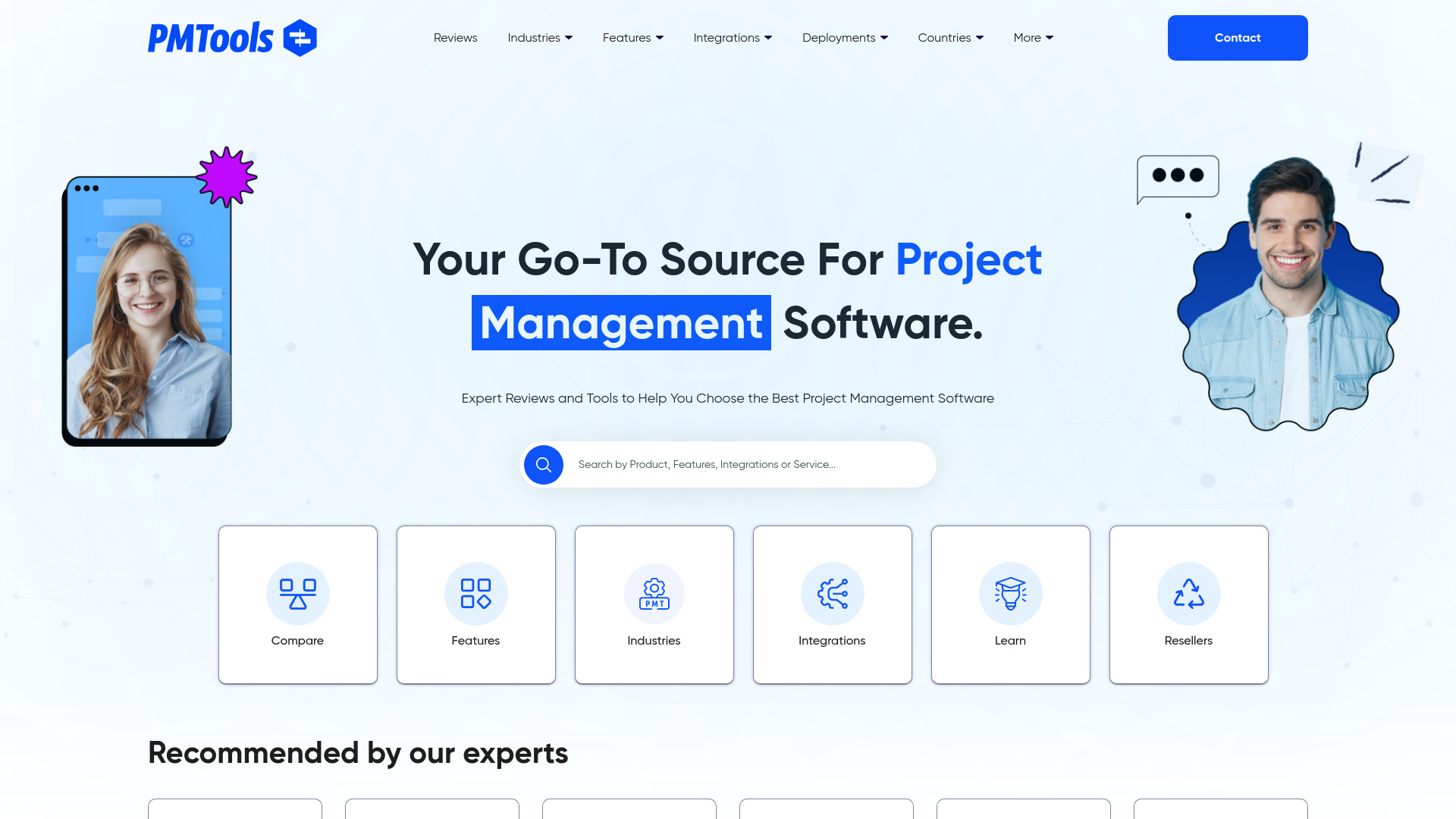
Task: Click the Reviews menu item
Action: 455,37
